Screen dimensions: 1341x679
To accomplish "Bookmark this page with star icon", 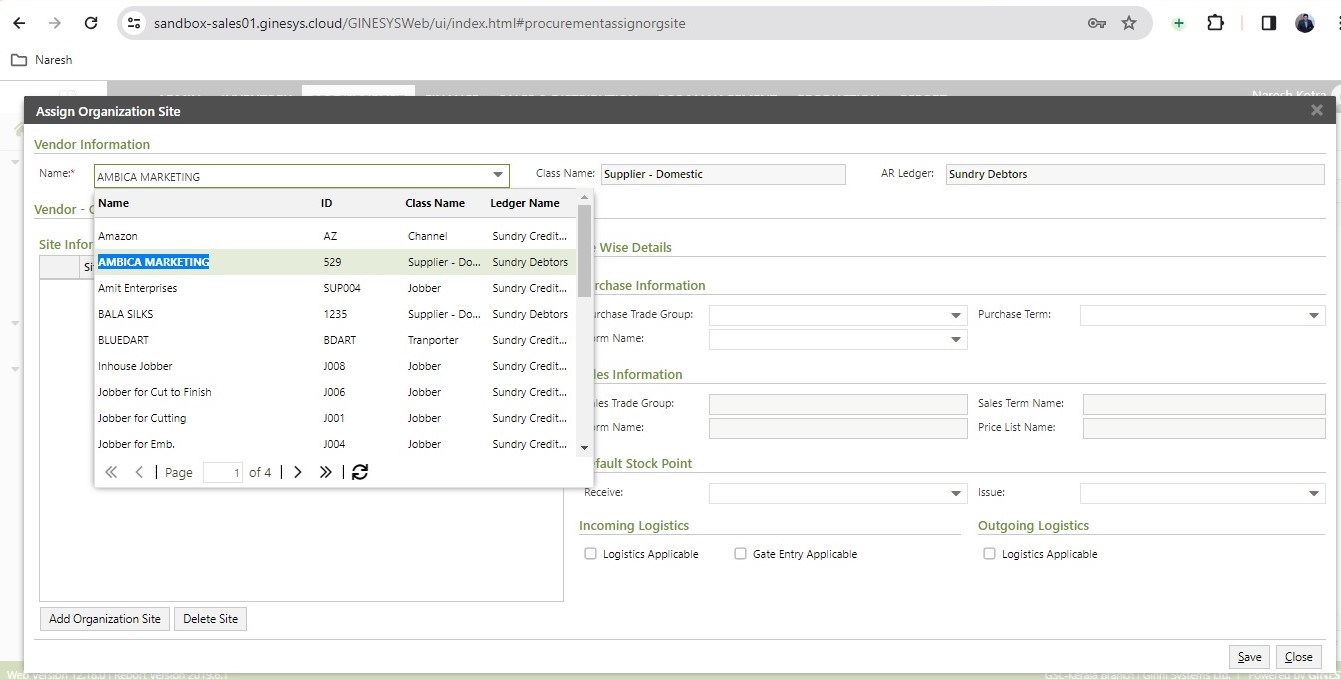I will [x=1129, y=23].
